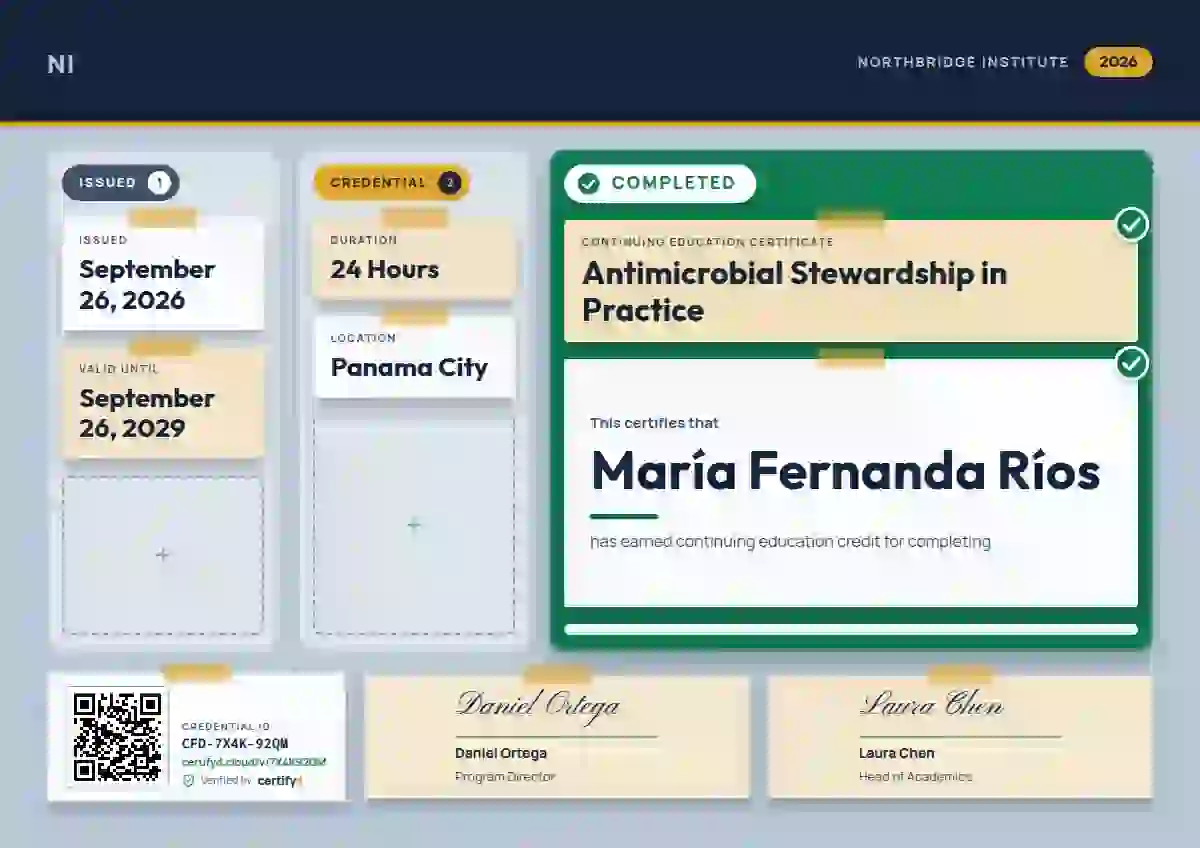Click the Verified by text

[x=226, y=780]
